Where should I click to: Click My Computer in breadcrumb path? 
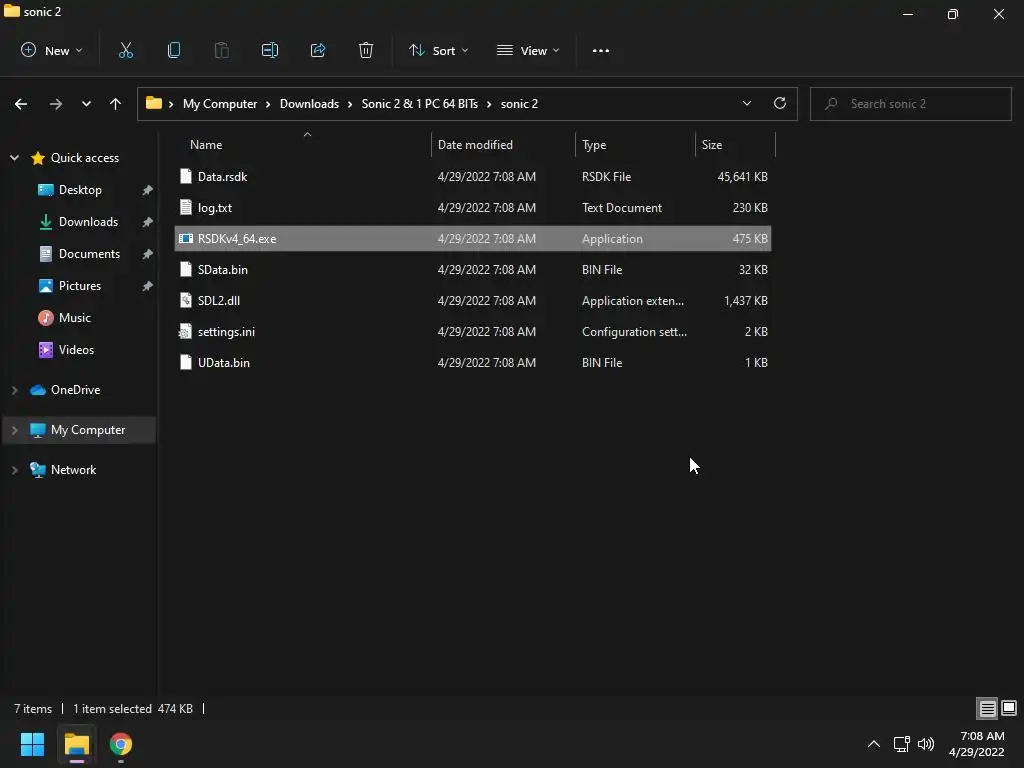point(220,104)
